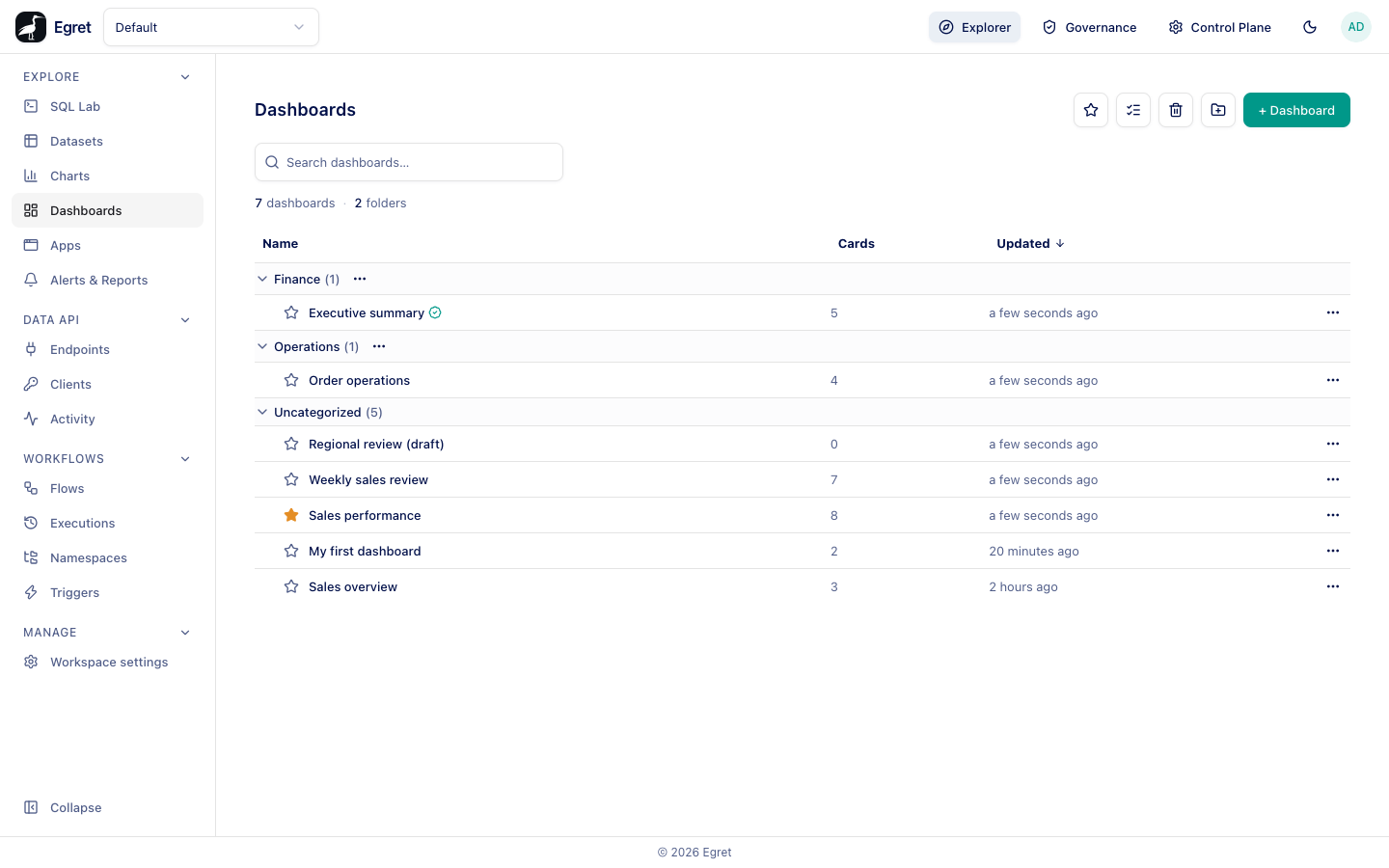Viewport: 1389px width, 868px height.
Task: Open the AD user avatar
Action: click(x=1356, y=27)
